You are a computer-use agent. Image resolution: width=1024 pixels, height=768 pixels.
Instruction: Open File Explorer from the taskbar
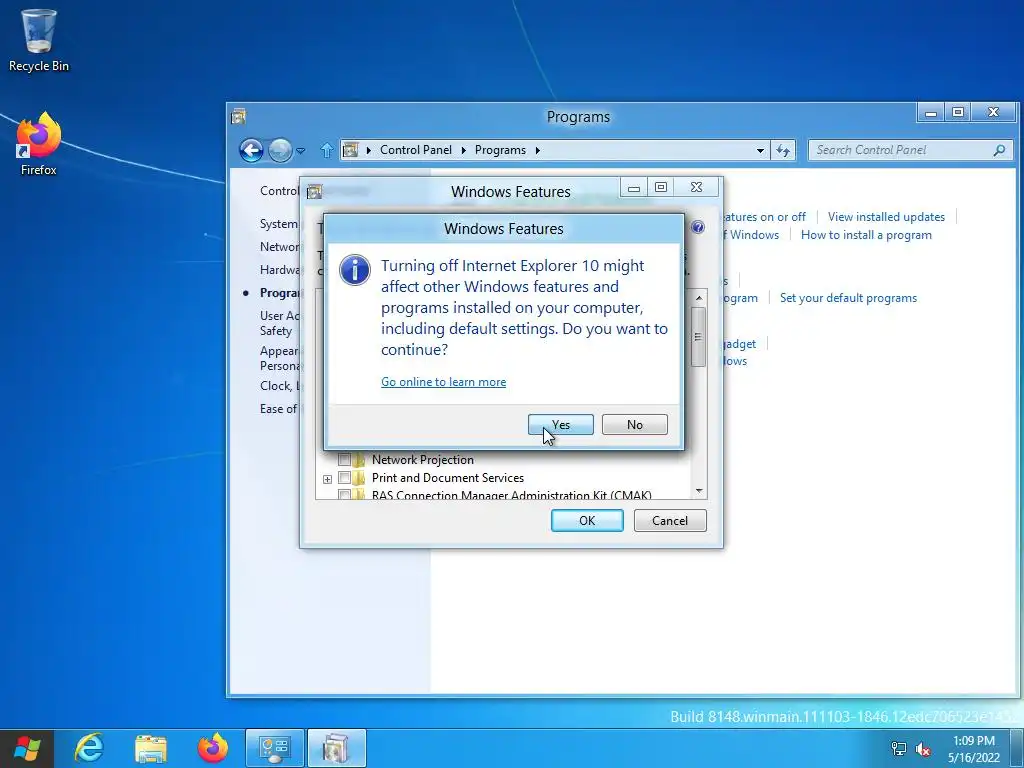[x=151, y=748]
